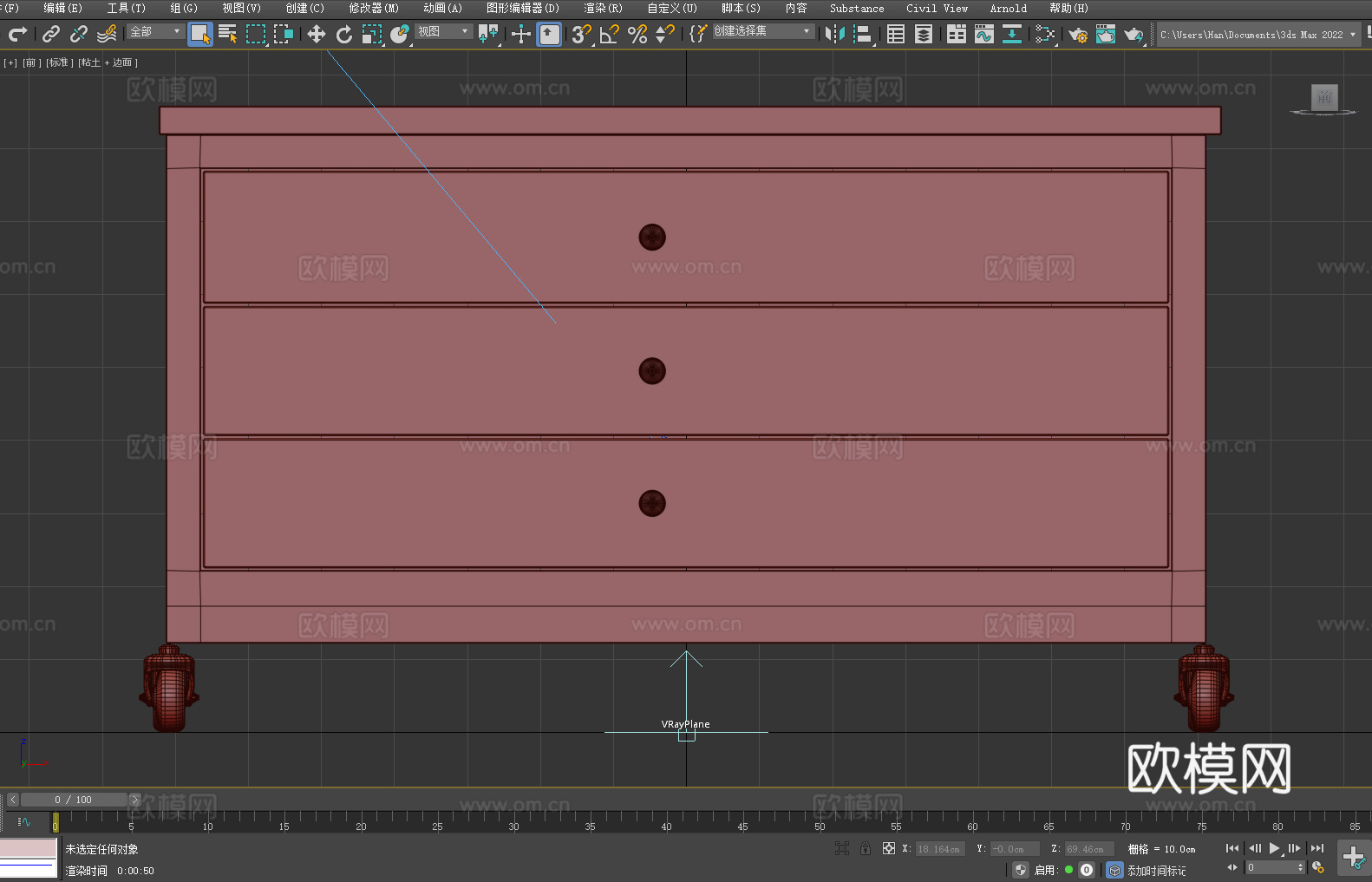Open Curve Editor
Image resolution: width=1372 pixels, height=882 pixels.
click(984, 34)
